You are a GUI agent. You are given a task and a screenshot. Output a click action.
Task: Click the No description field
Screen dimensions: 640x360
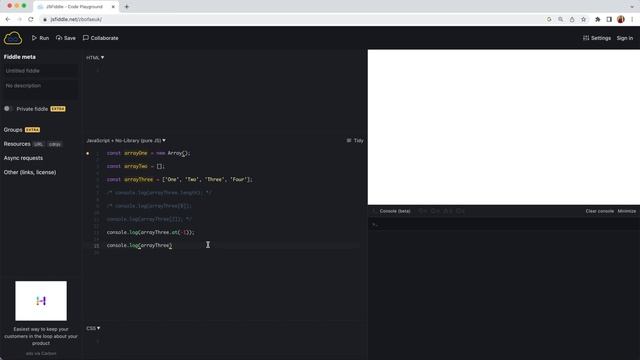40,88
